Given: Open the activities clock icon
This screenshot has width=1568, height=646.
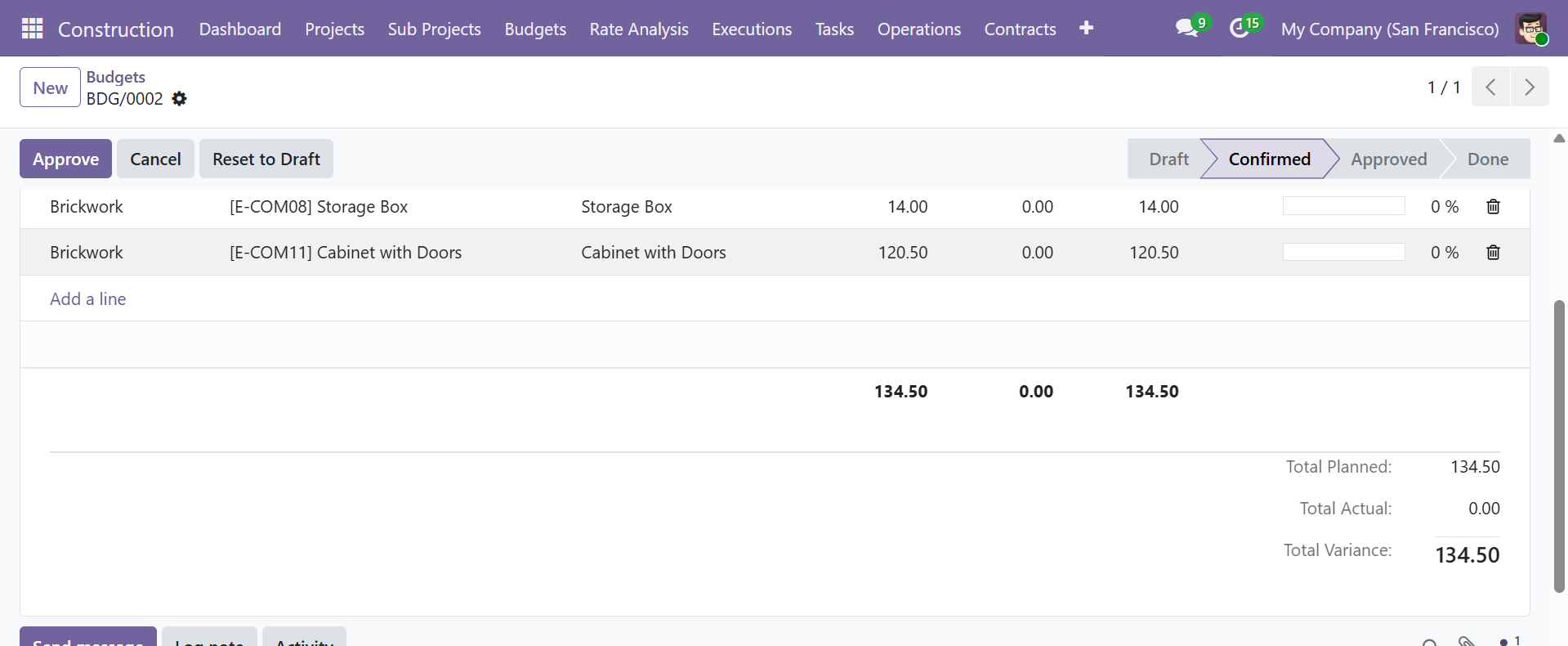Looking at the screenshot, I should click(1240, 29).
